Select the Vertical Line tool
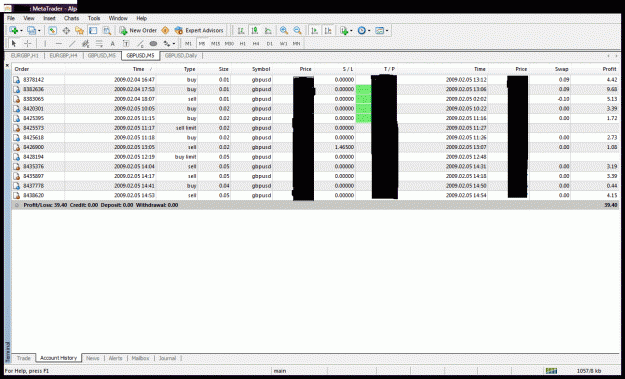Viewport: 625px width, 379px height. tap(45, 43)
